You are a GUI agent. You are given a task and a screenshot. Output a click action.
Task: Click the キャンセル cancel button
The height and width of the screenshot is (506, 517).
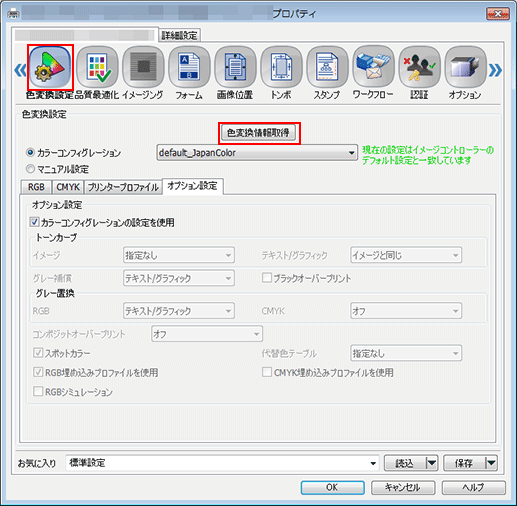tap(403, 487)
